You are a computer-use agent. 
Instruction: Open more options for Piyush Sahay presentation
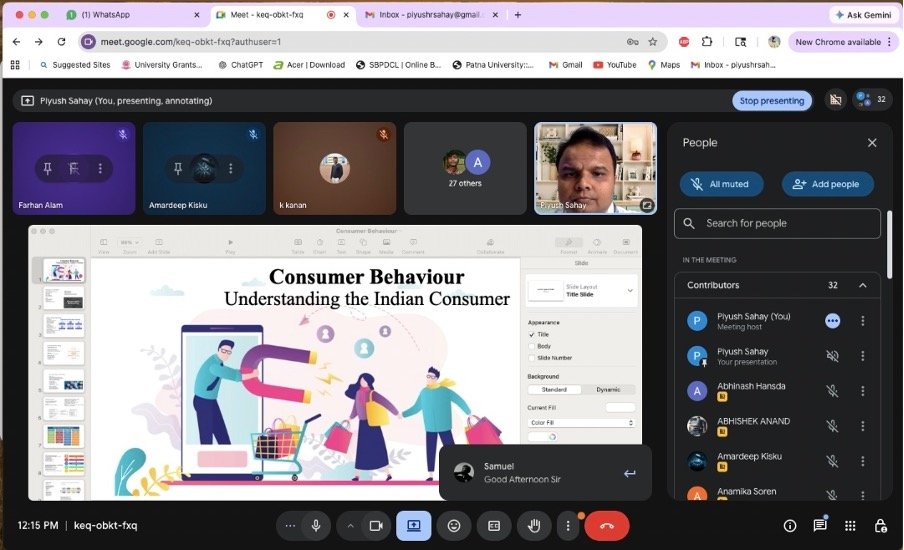click(862, 356)
